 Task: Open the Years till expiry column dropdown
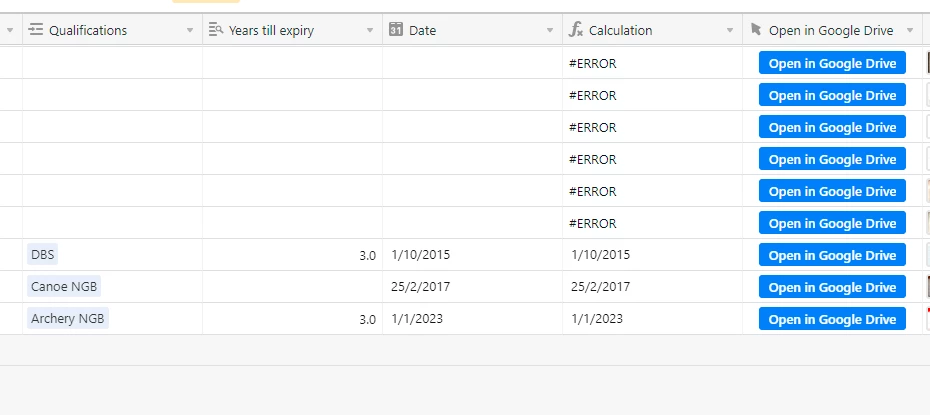click(x=370, y=31)
